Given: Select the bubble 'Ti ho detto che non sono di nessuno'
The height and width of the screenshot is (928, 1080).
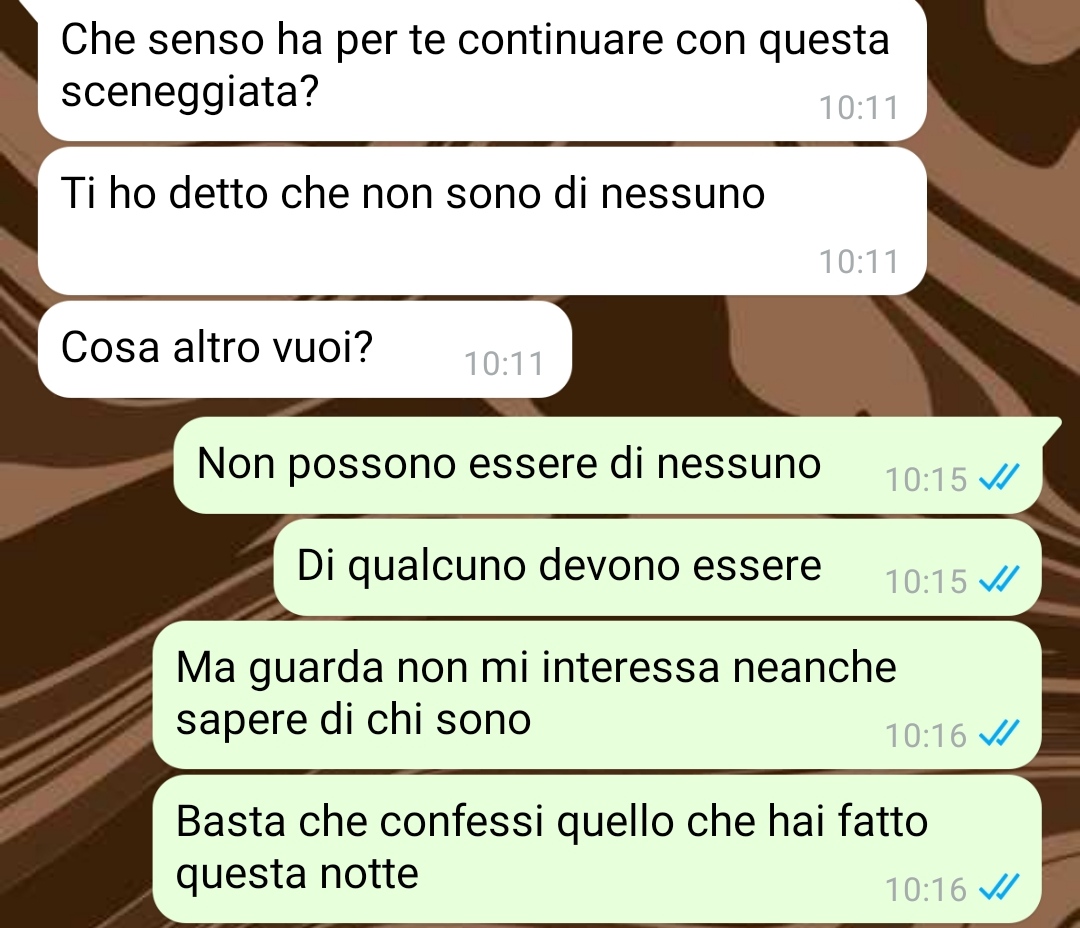Looking at the screenshot, I should 482,221.
